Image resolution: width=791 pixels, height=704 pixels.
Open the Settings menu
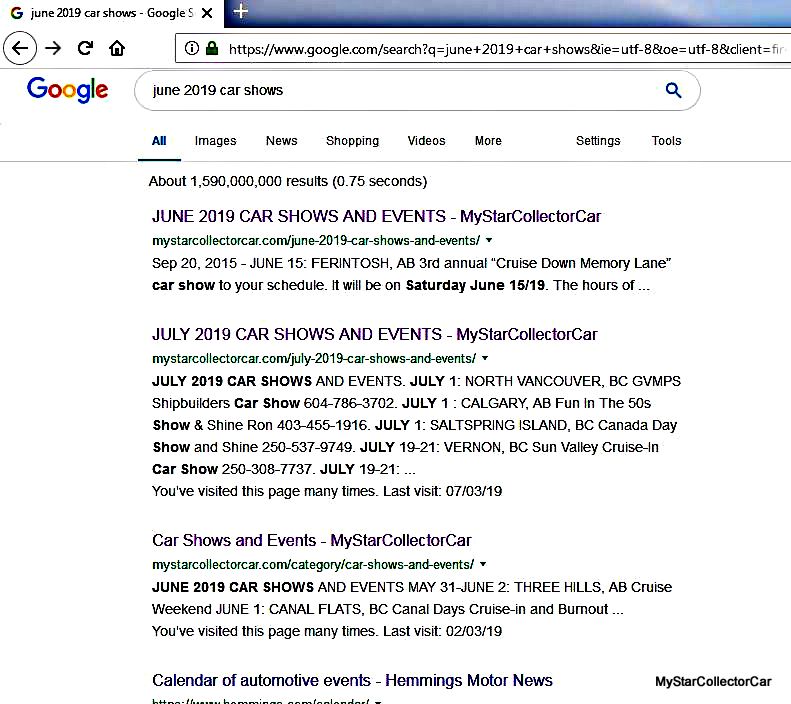point(598,141)
